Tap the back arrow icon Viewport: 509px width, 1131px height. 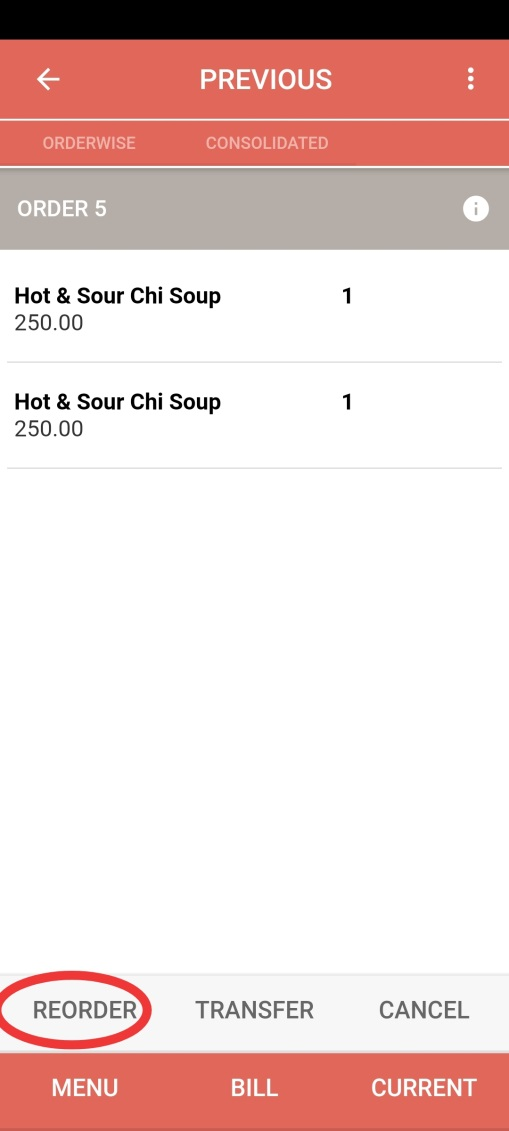pyautogui.click(x=48, y=79)
